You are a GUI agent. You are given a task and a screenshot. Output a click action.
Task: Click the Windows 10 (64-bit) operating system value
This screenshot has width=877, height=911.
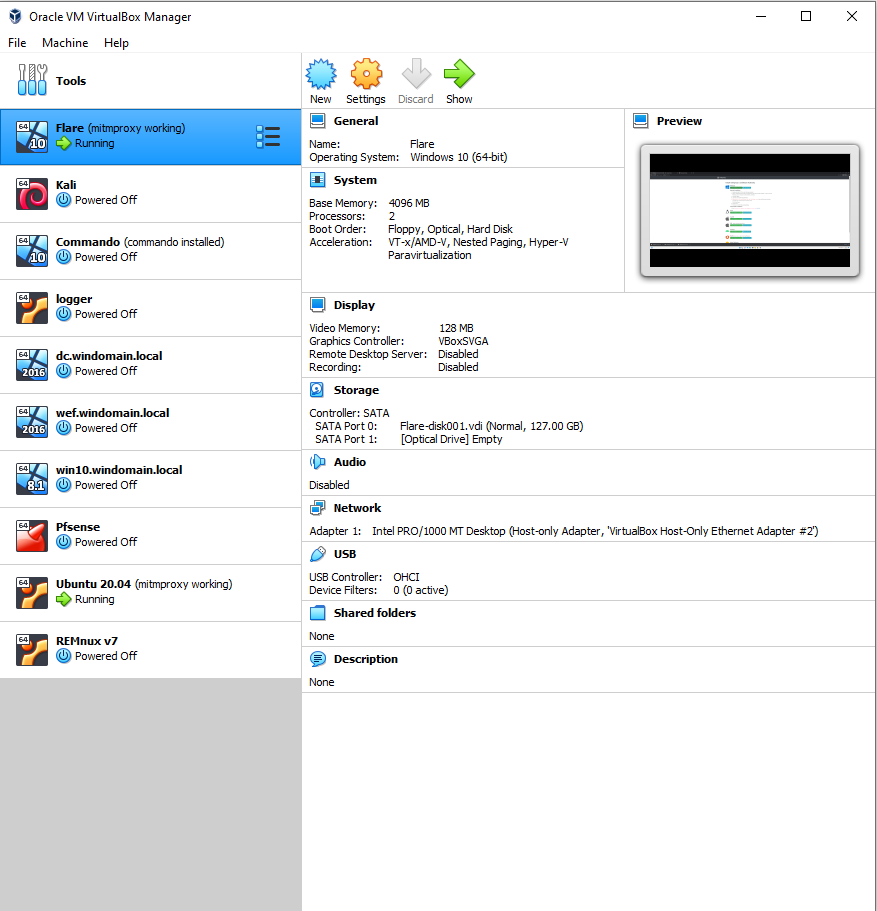[459, 157]
